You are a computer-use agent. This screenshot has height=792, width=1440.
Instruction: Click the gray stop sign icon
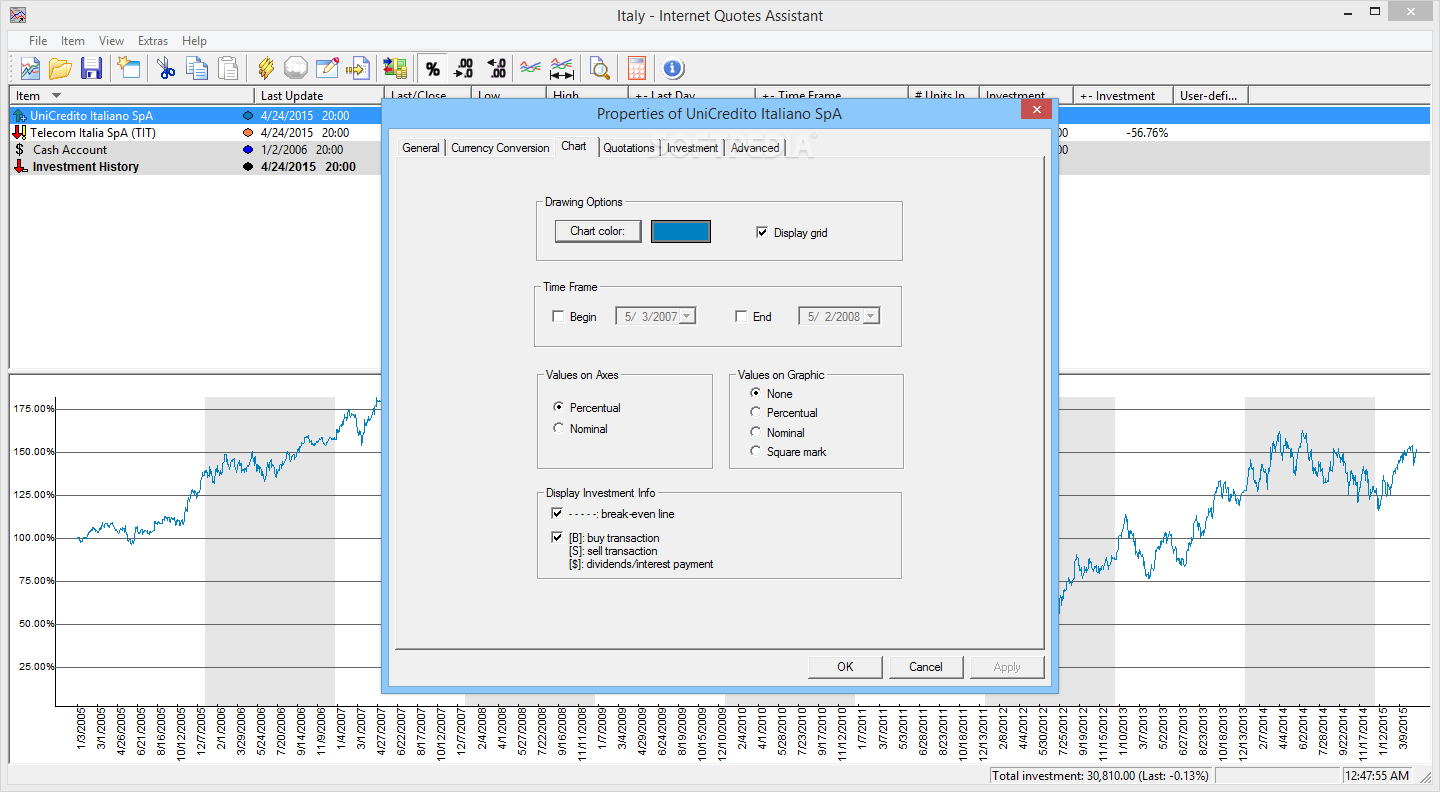(x=295, y=68)
